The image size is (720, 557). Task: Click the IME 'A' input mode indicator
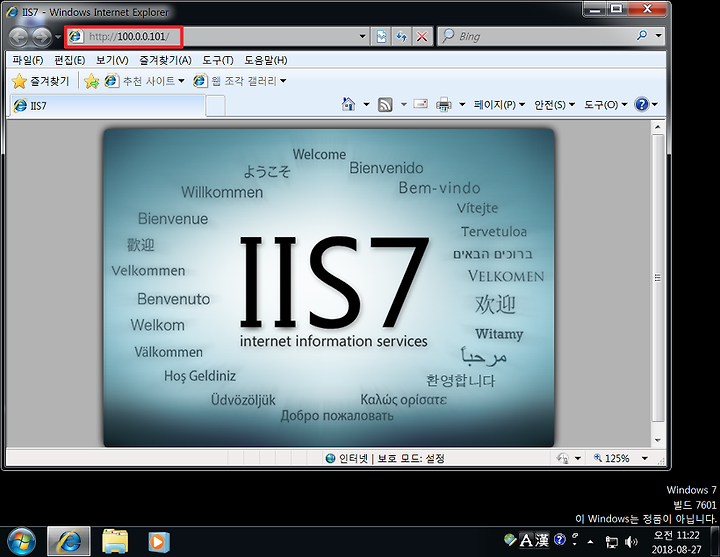[526, 540]
